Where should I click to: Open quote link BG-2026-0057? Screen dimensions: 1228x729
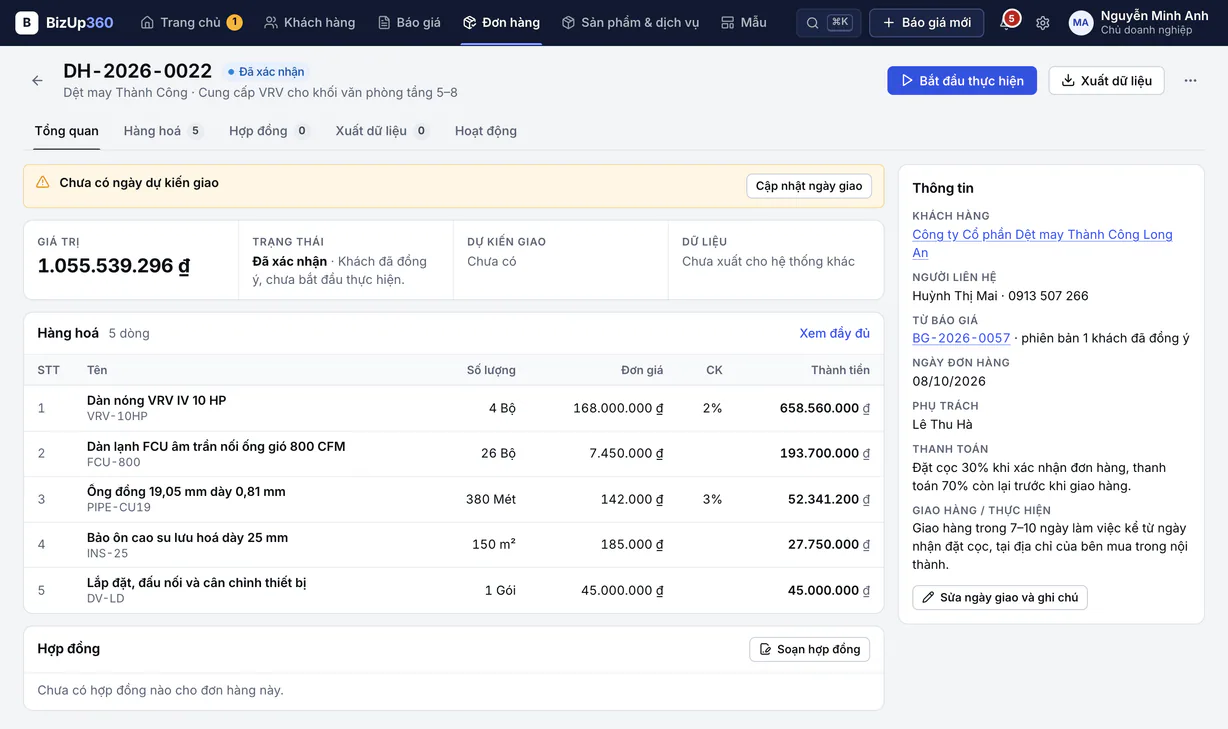click(x=961, y=338)
